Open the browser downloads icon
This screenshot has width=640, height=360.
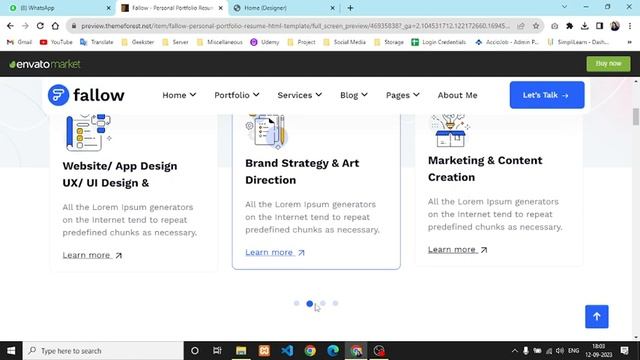584,26
